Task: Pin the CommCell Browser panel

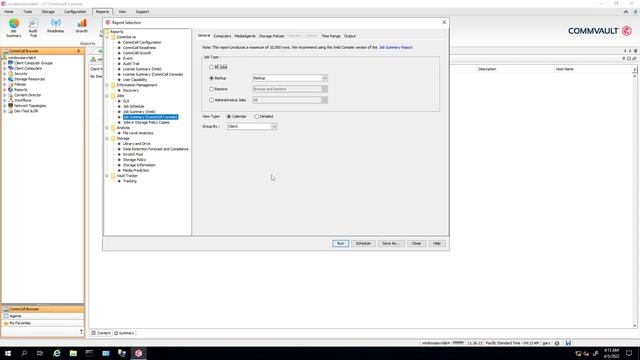Action: (78, 51)
